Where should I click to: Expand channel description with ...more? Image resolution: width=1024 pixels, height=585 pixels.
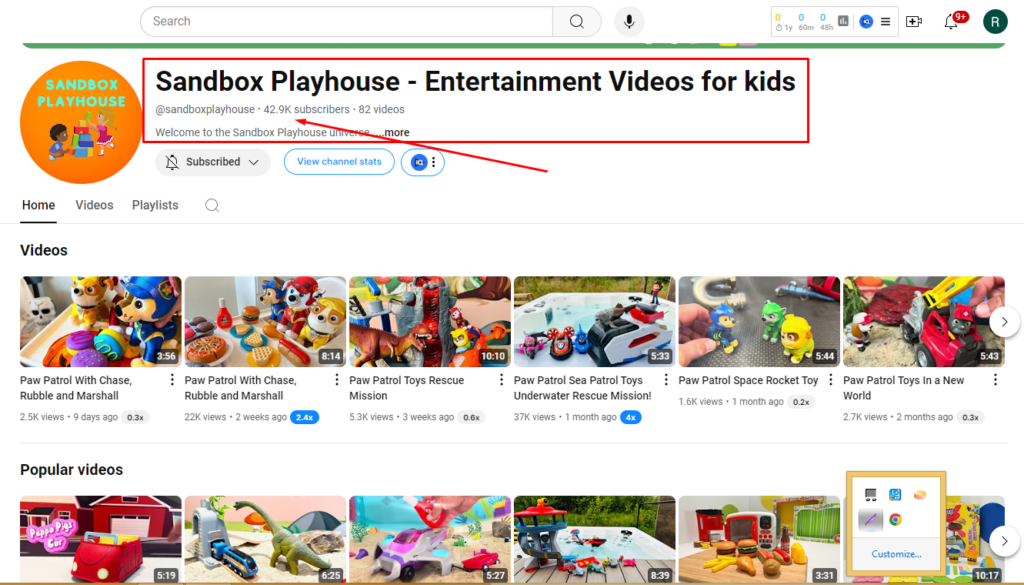coord(394,133)
